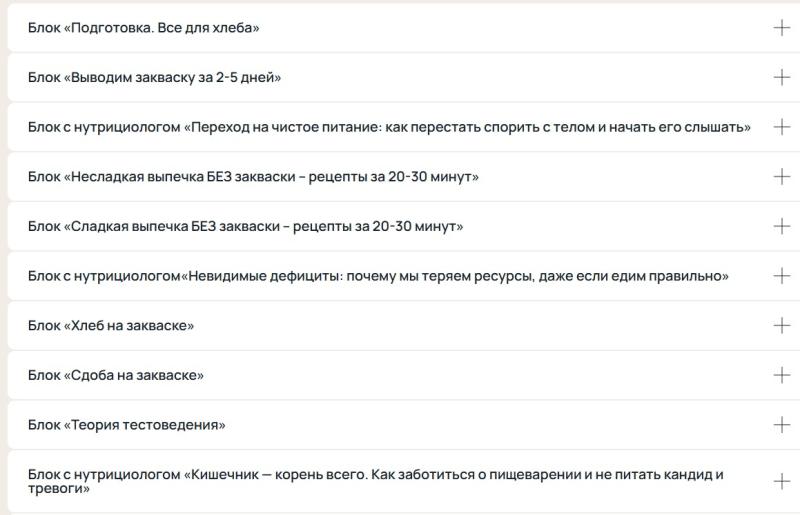Expand the «Подготовка. Все для хлеба» block title
Screen dimensions: 800x515
pos(144,28)
